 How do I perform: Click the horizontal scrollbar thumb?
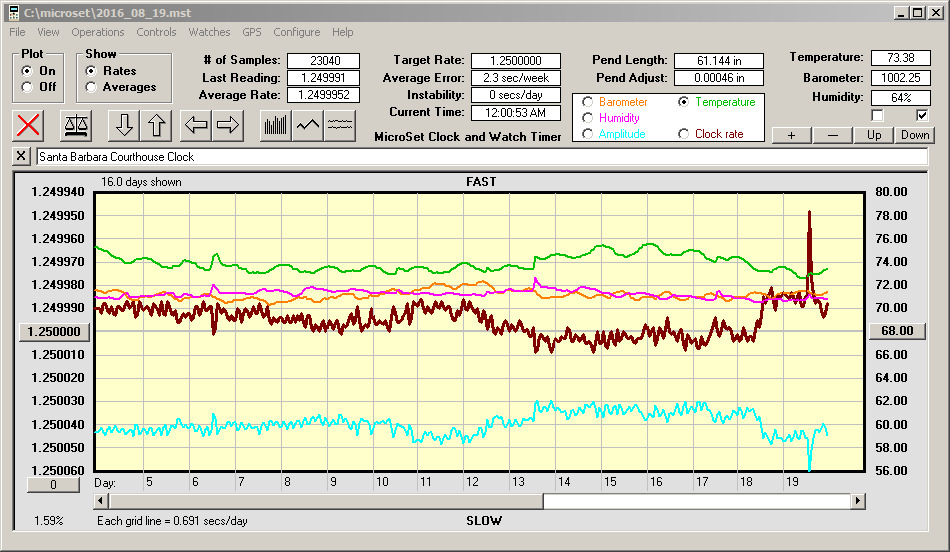click(326, 500)
